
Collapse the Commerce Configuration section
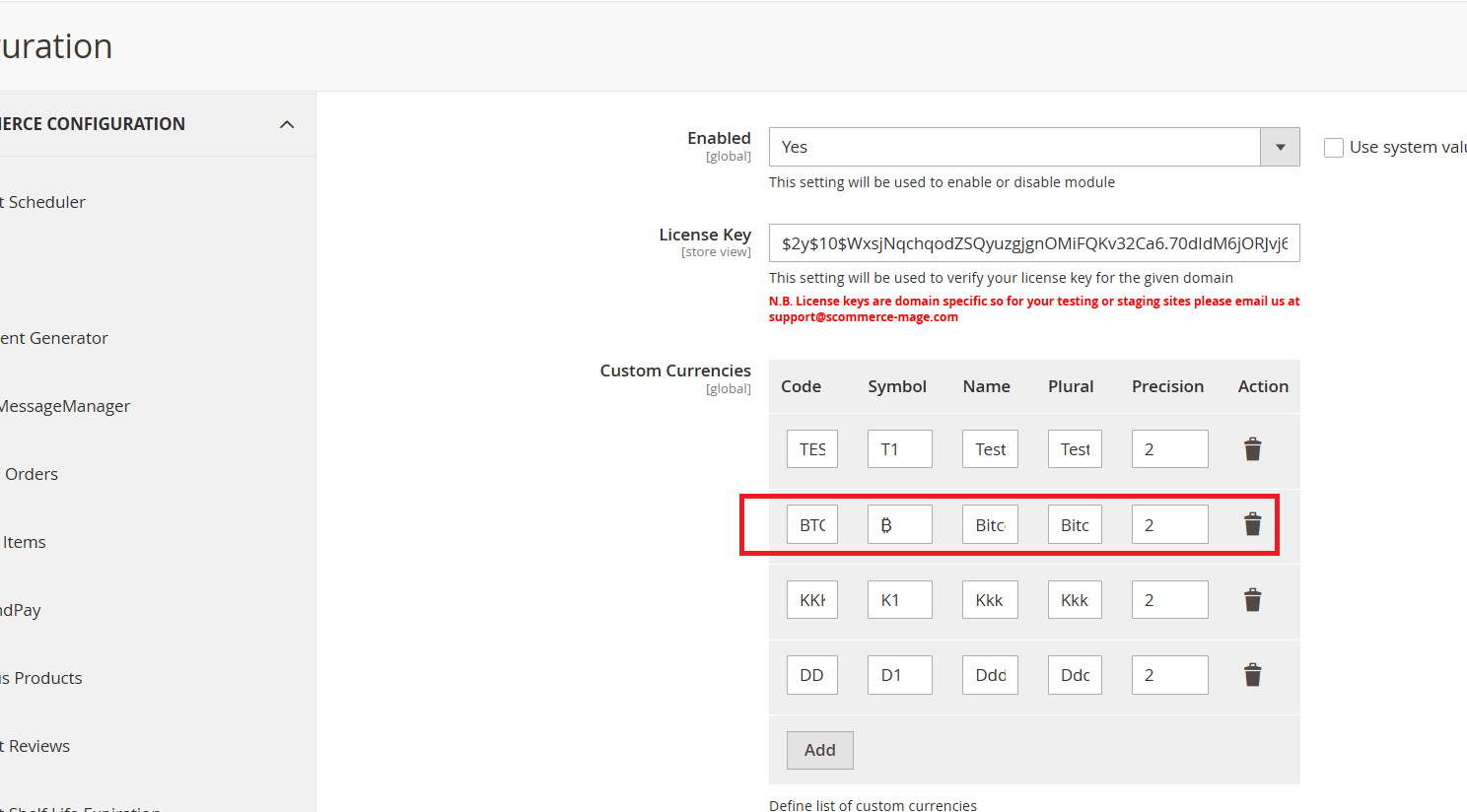tap(287, 124)
